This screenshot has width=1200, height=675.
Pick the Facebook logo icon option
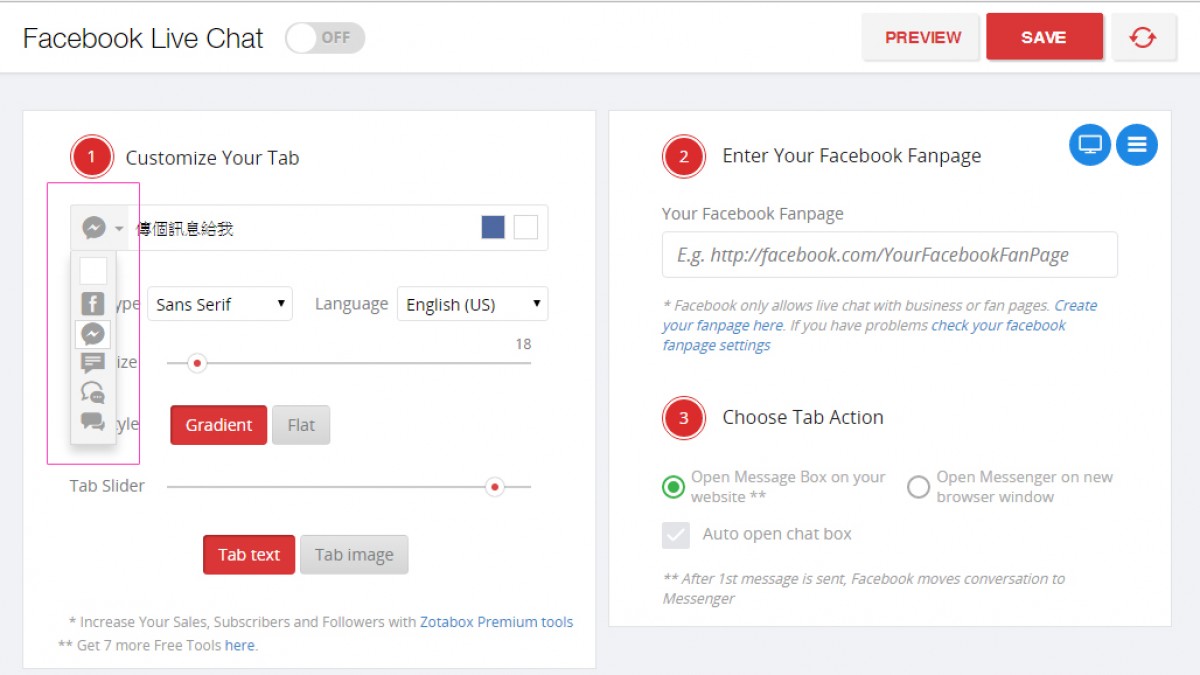point(93,303)
